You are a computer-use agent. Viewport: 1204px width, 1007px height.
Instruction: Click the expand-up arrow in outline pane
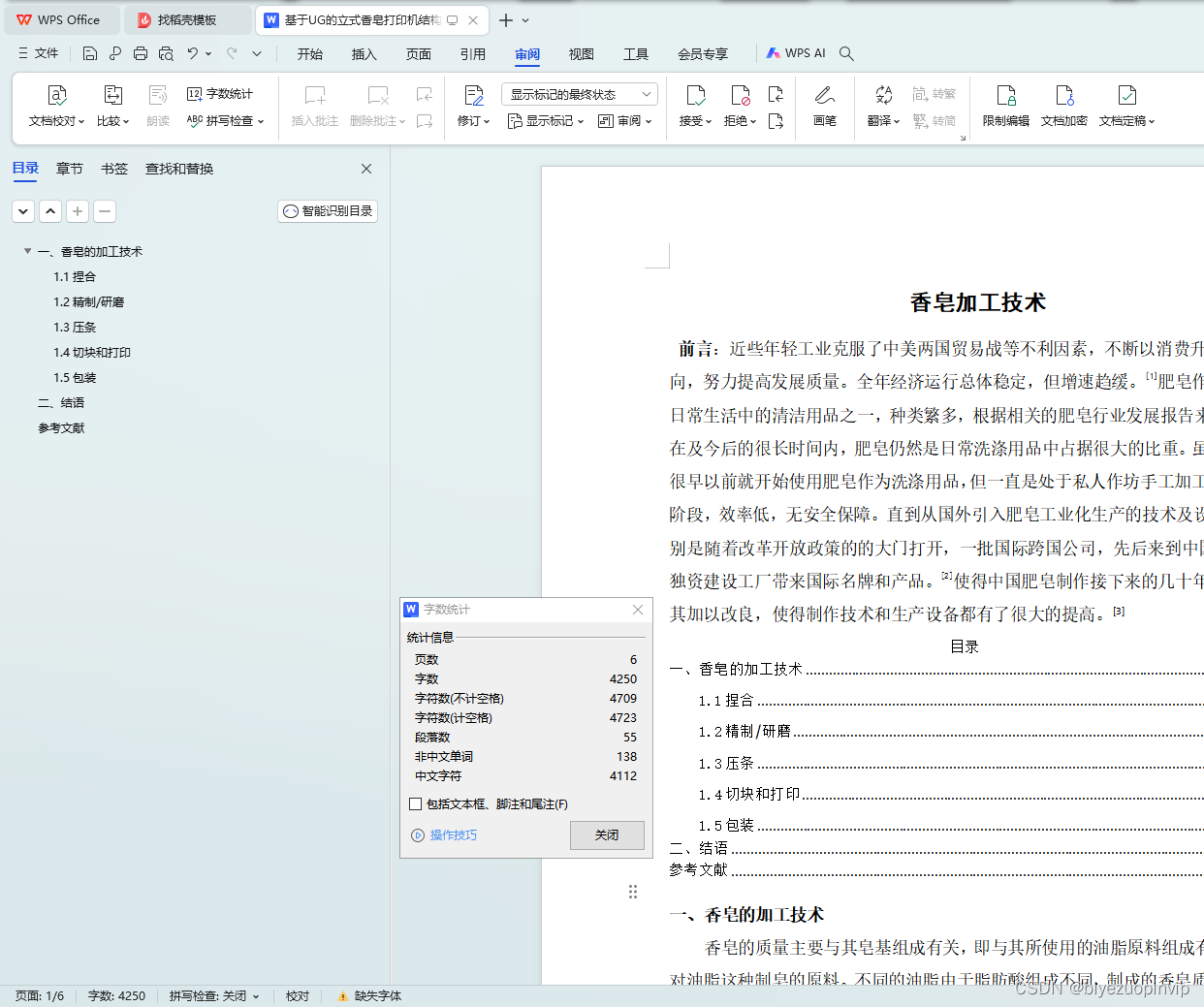[50, 210]
